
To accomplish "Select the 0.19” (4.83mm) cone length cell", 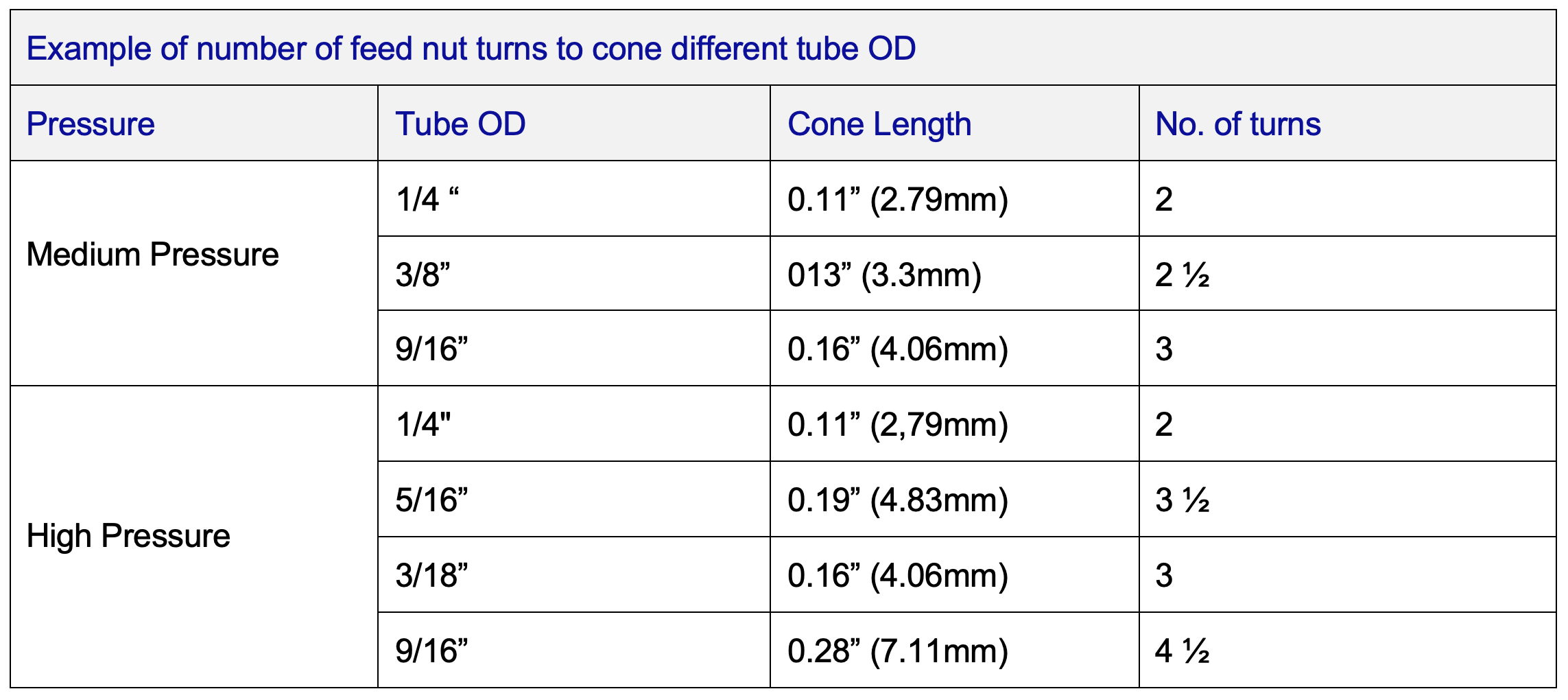I will (x=897, y=500).
